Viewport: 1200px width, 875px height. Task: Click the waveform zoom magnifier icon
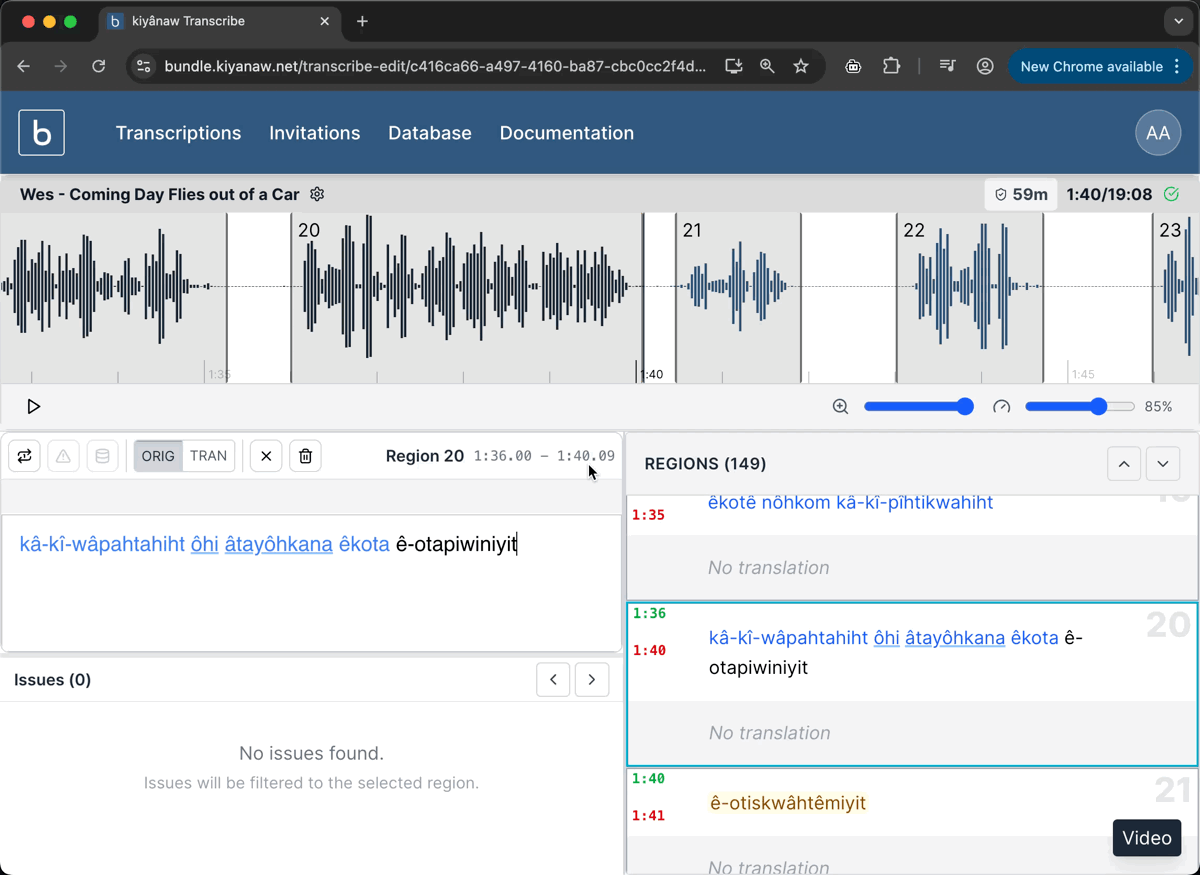840,407
